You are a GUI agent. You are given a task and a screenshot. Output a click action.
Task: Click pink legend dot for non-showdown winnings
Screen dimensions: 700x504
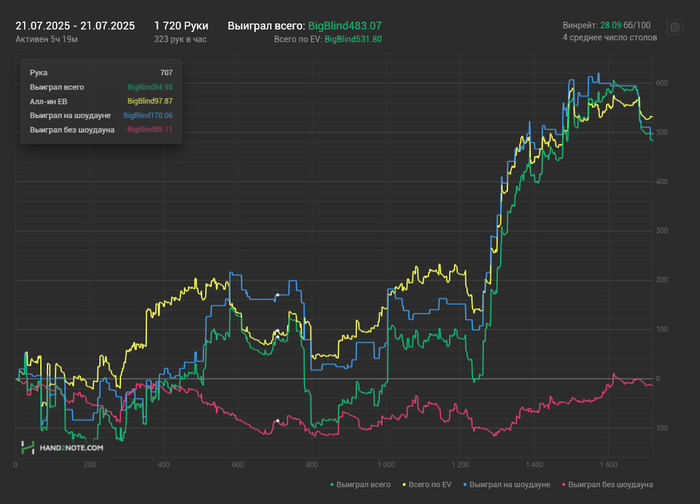click(563, 484)
